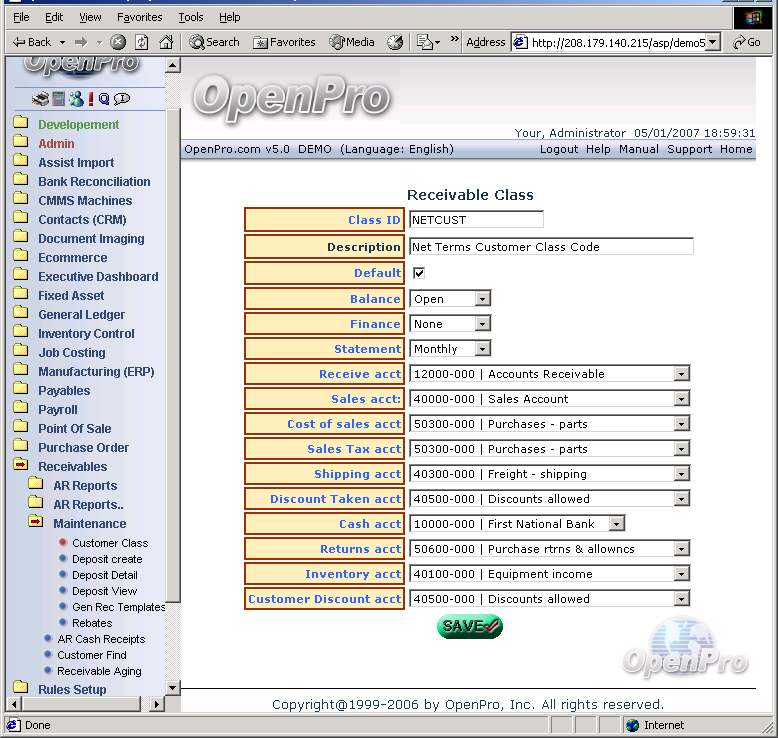
Task: Open the Tools menu
Action: (190, 17)
